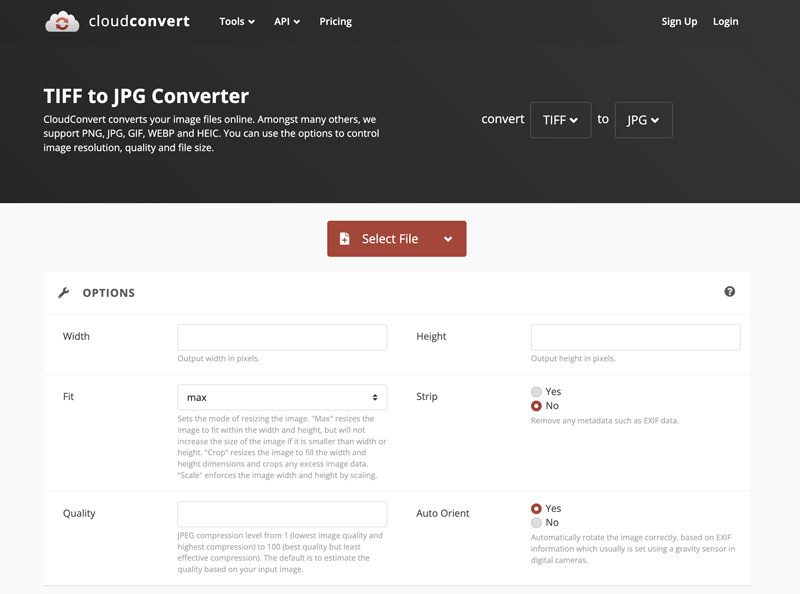Click the Login link

tap(726, 21)
